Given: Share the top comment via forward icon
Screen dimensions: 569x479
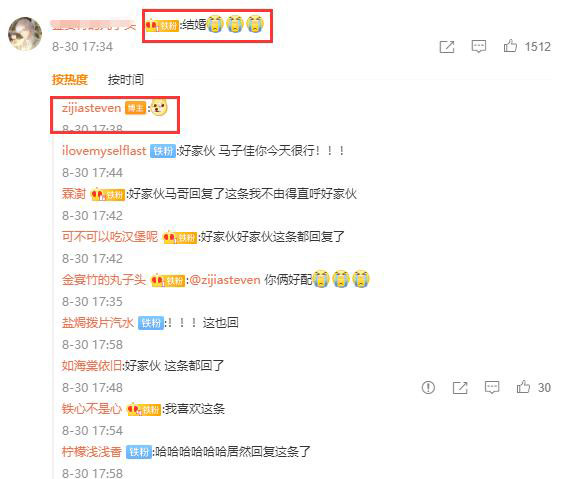Looking at the screenshot, I should [447, 47].
